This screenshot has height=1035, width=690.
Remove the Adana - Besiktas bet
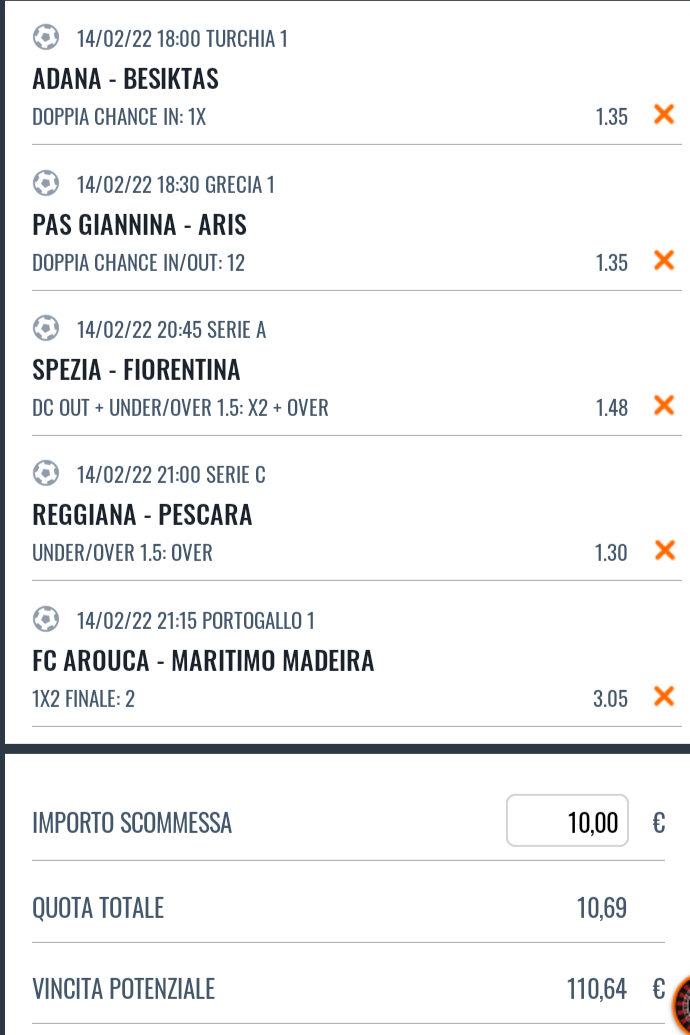pyautogui.click(x=663, y=115)
